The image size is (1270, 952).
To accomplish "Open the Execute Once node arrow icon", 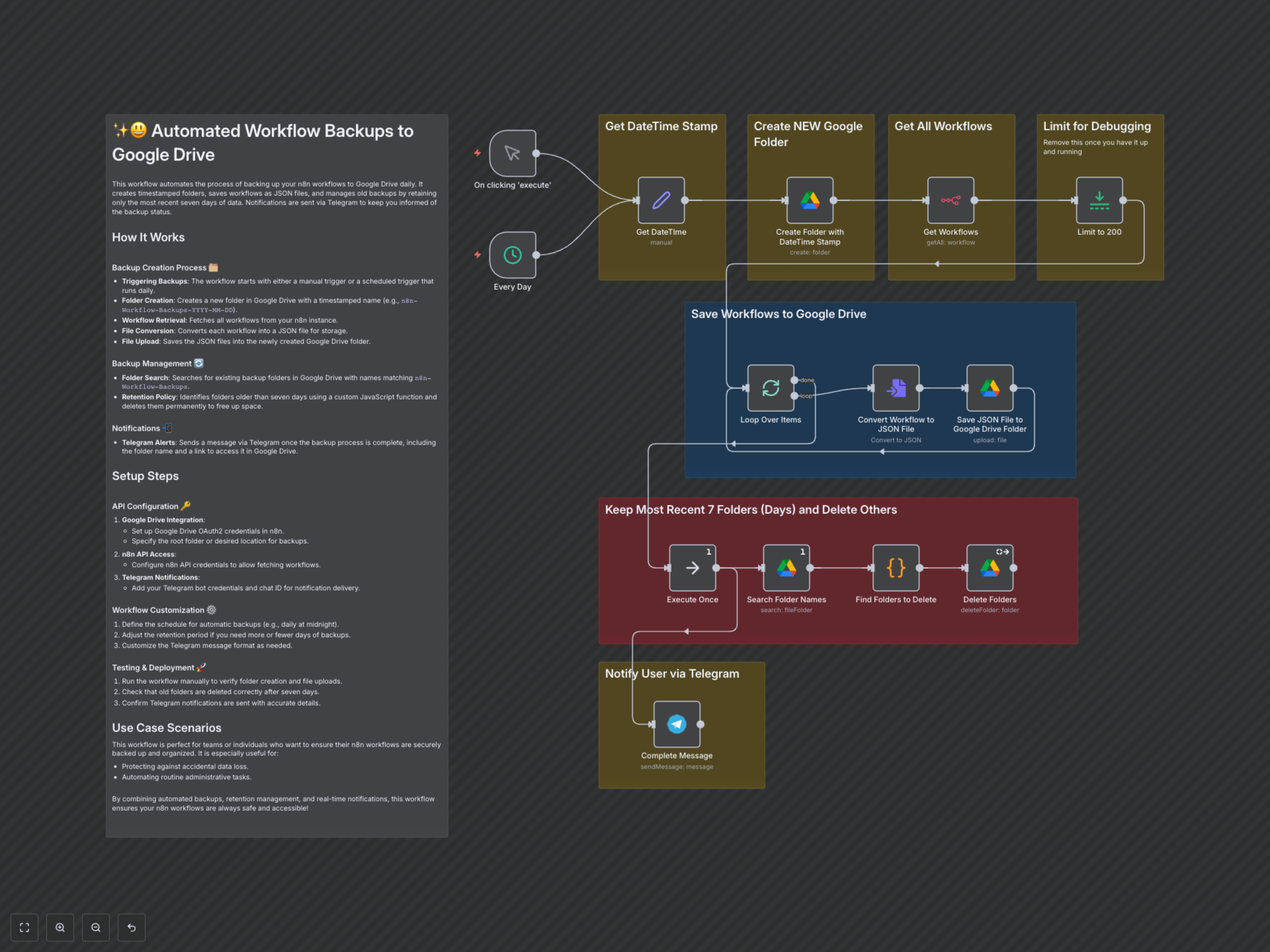I will click(692, 568).
